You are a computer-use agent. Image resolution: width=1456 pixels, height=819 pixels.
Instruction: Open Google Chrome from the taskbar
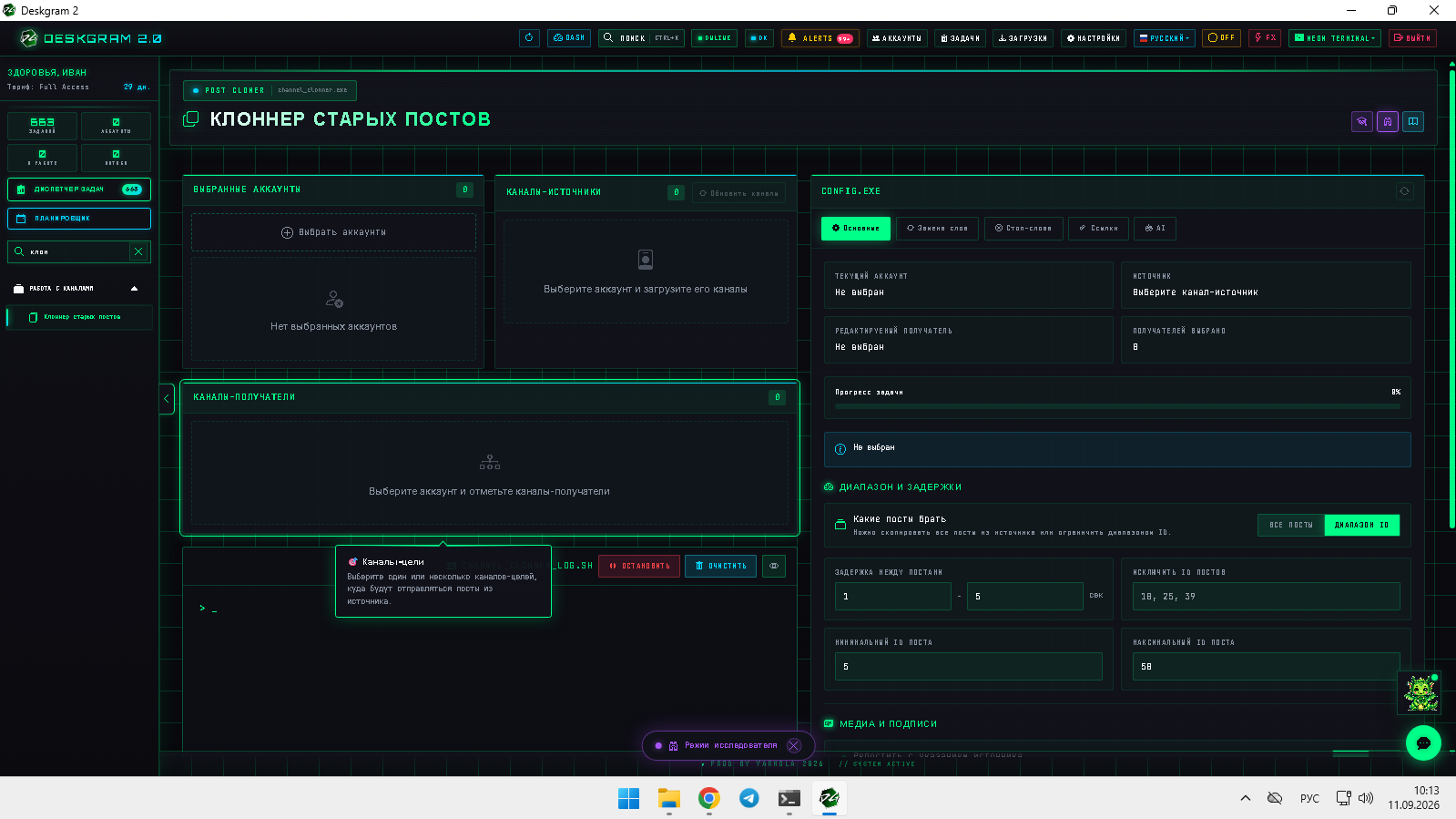(709, 798)
